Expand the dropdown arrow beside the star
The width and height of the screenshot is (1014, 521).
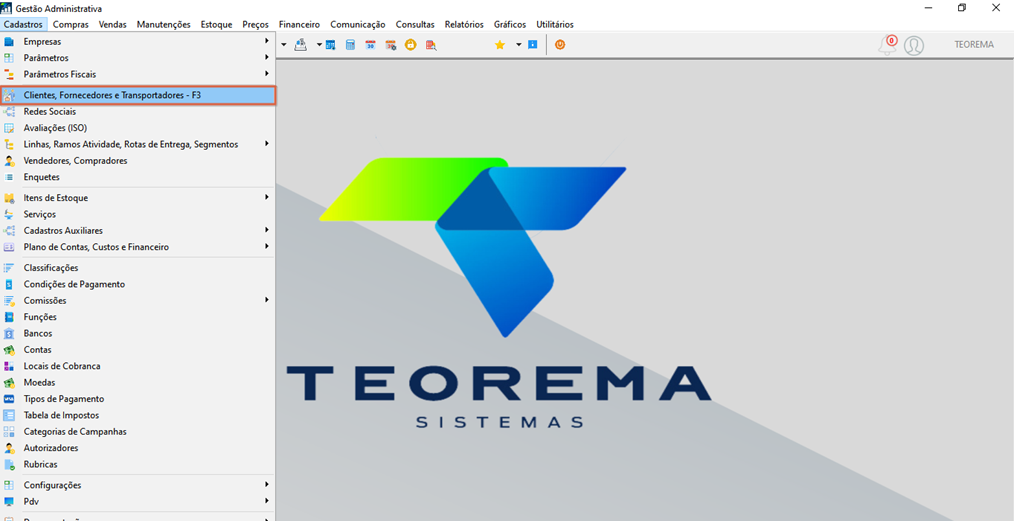coord(519,45)
